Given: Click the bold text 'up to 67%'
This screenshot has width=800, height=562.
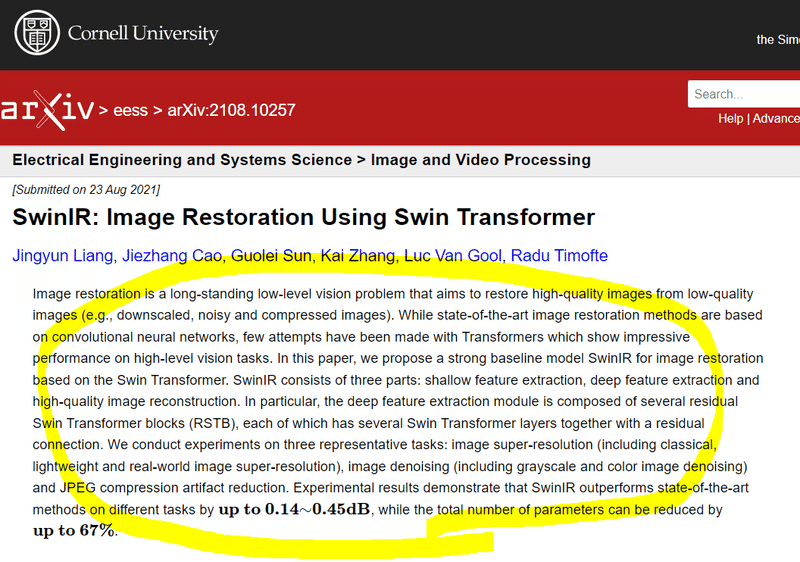Looking at the screenshot, I should click(x=74, y=530).
